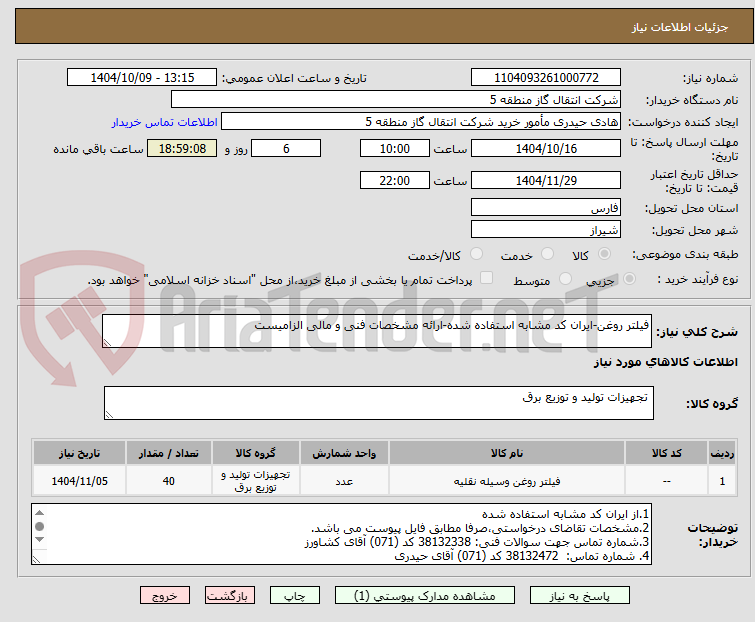755x622 pixels.
Task: Click the scroll thumb in buyer notes
Action: (x=40, y=526)
